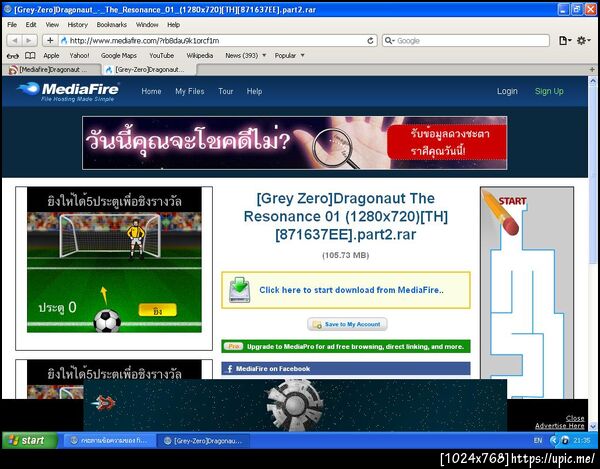The image size is (600, 469).
Task: Switch to the [Mediafire]Dragonaut tab
Action: tap(52, 70)
